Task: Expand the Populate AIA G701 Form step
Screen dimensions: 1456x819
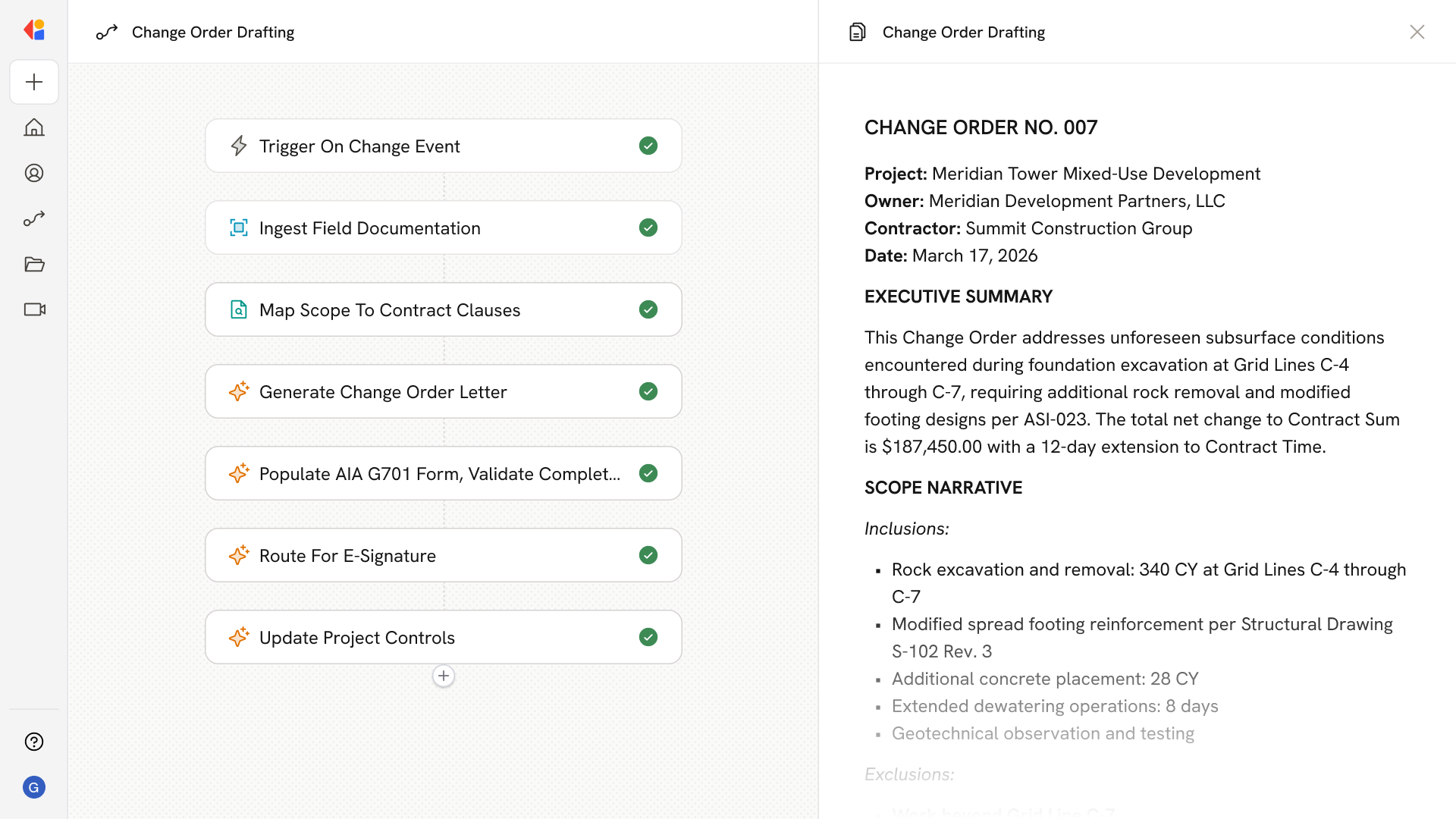Action: 440,473
